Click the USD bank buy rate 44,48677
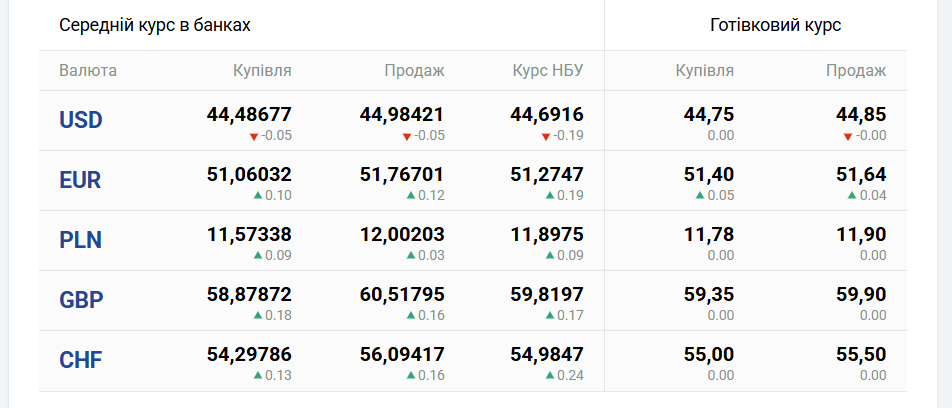Screen dimensions: 952x408 249,114
